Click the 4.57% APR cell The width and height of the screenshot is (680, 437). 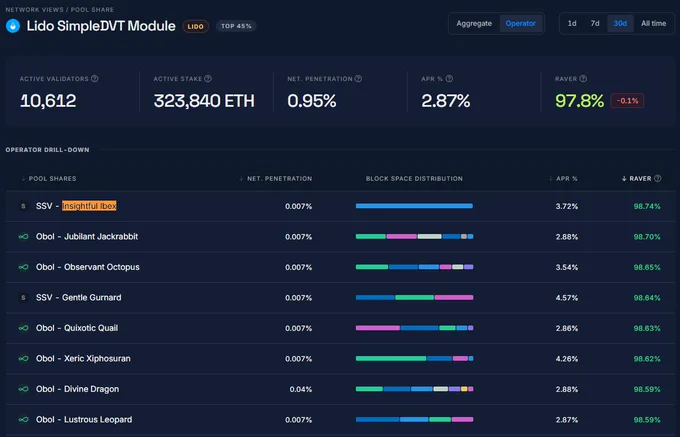[x=566, y=298]
